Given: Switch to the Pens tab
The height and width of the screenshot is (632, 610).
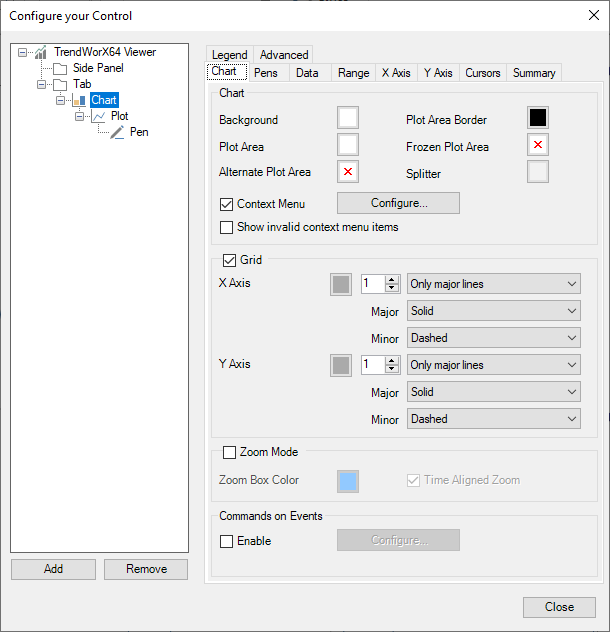Looking at the screenshot, I should click(266, 73).
